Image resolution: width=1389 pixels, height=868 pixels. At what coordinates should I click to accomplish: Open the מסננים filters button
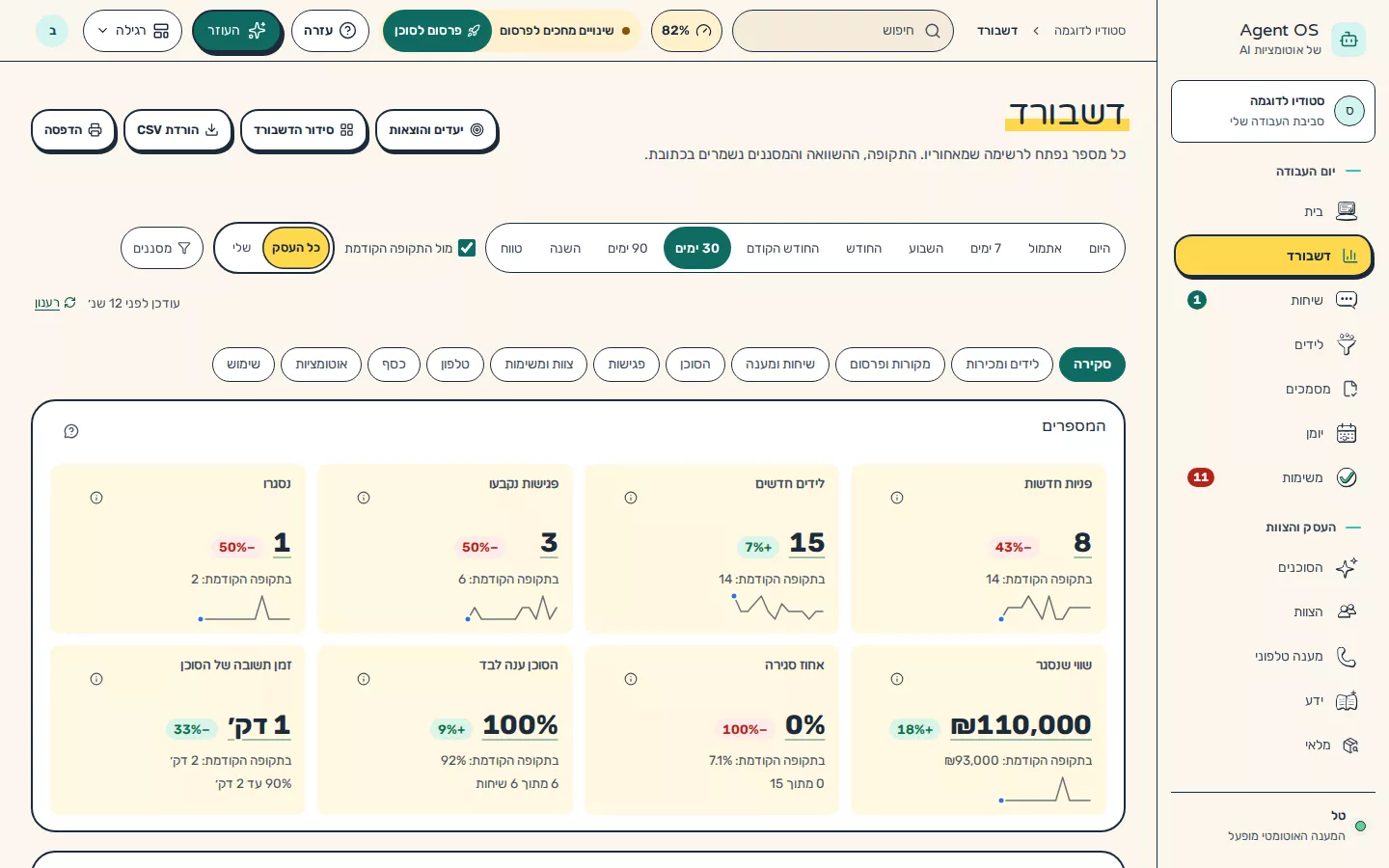coord(162,248)
